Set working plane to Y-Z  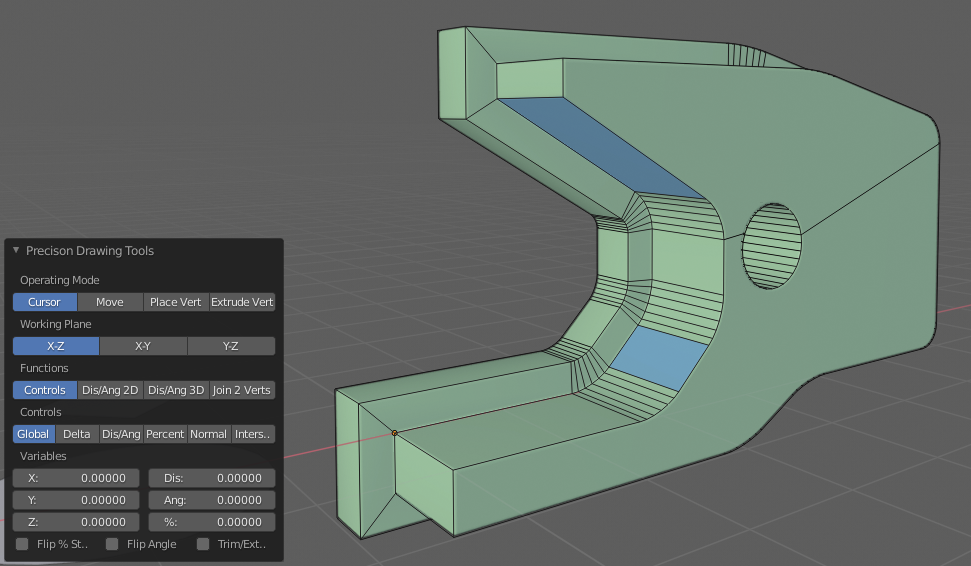pyautogui.click(x=230, y=346)
